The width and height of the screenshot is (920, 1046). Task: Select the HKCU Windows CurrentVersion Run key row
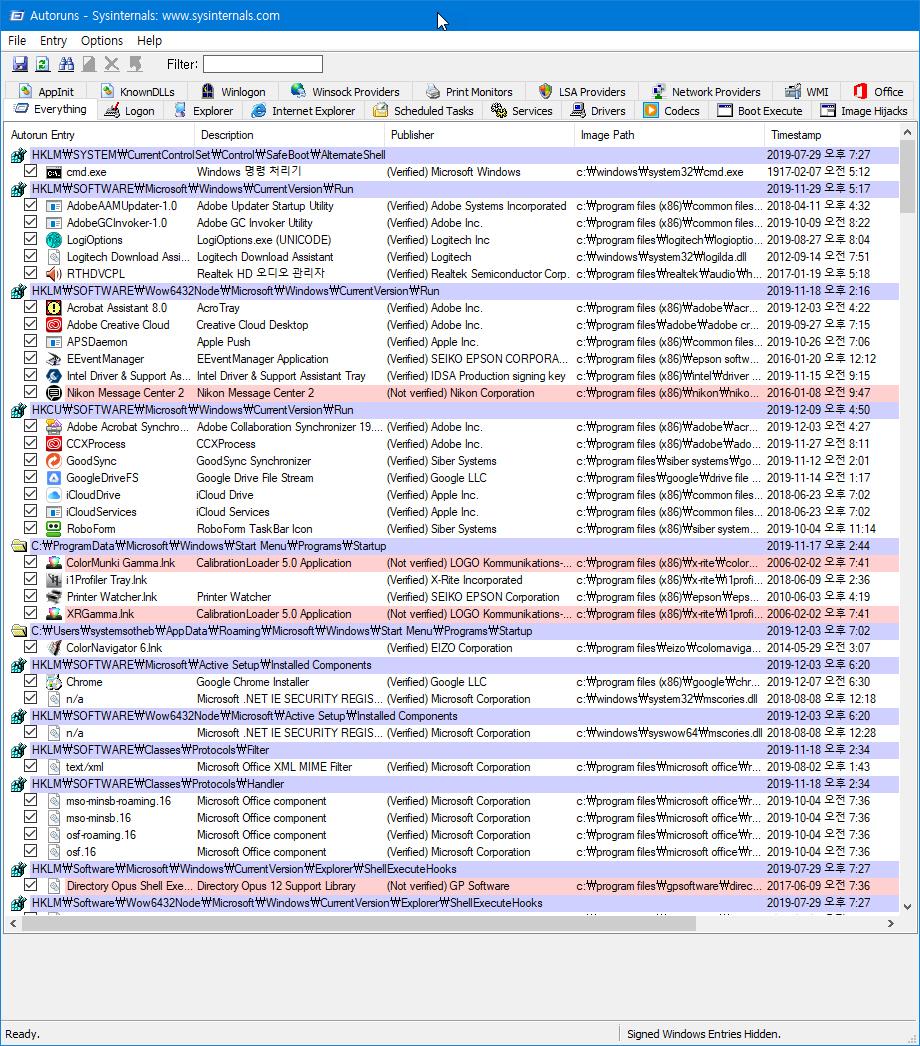point(454,410)
